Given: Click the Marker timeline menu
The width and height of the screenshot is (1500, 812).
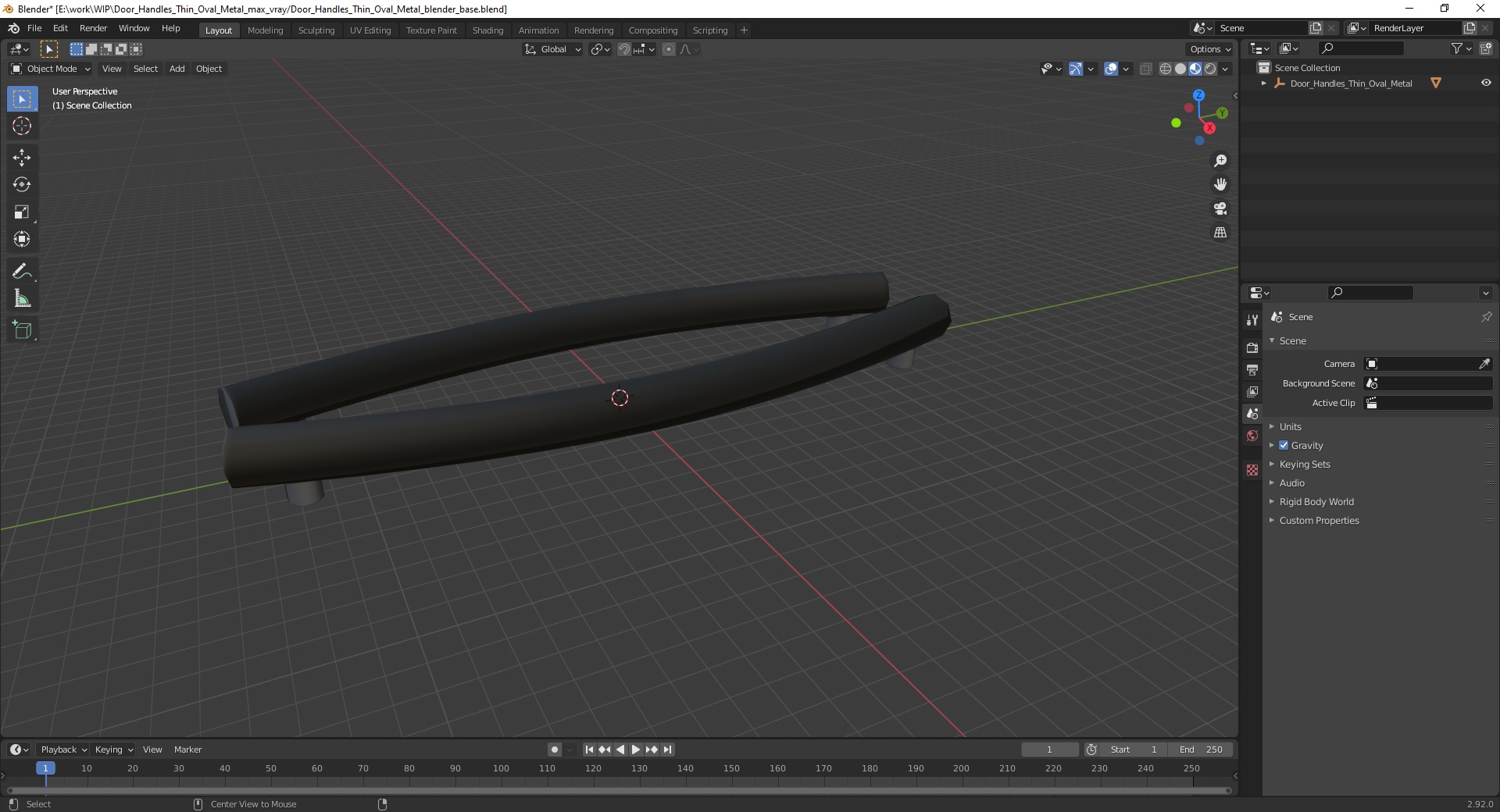Looking at the screenshot, I should click(x=187, y=750).
